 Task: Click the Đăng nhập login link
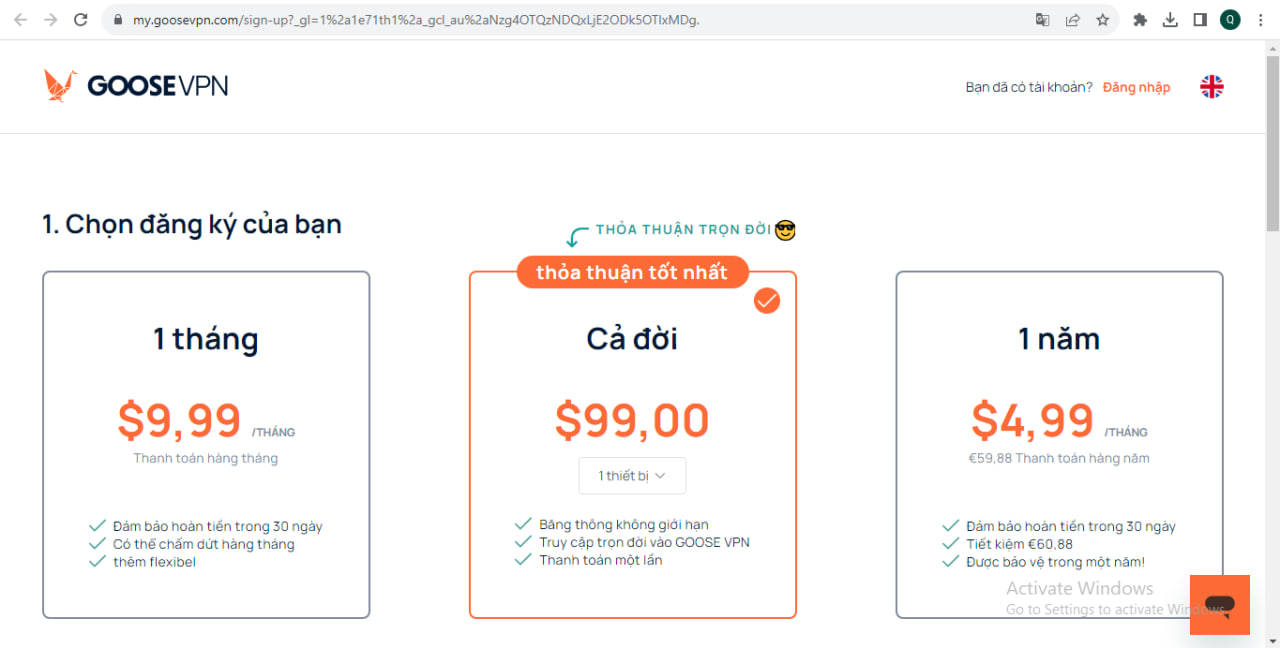click(1136, 87)
